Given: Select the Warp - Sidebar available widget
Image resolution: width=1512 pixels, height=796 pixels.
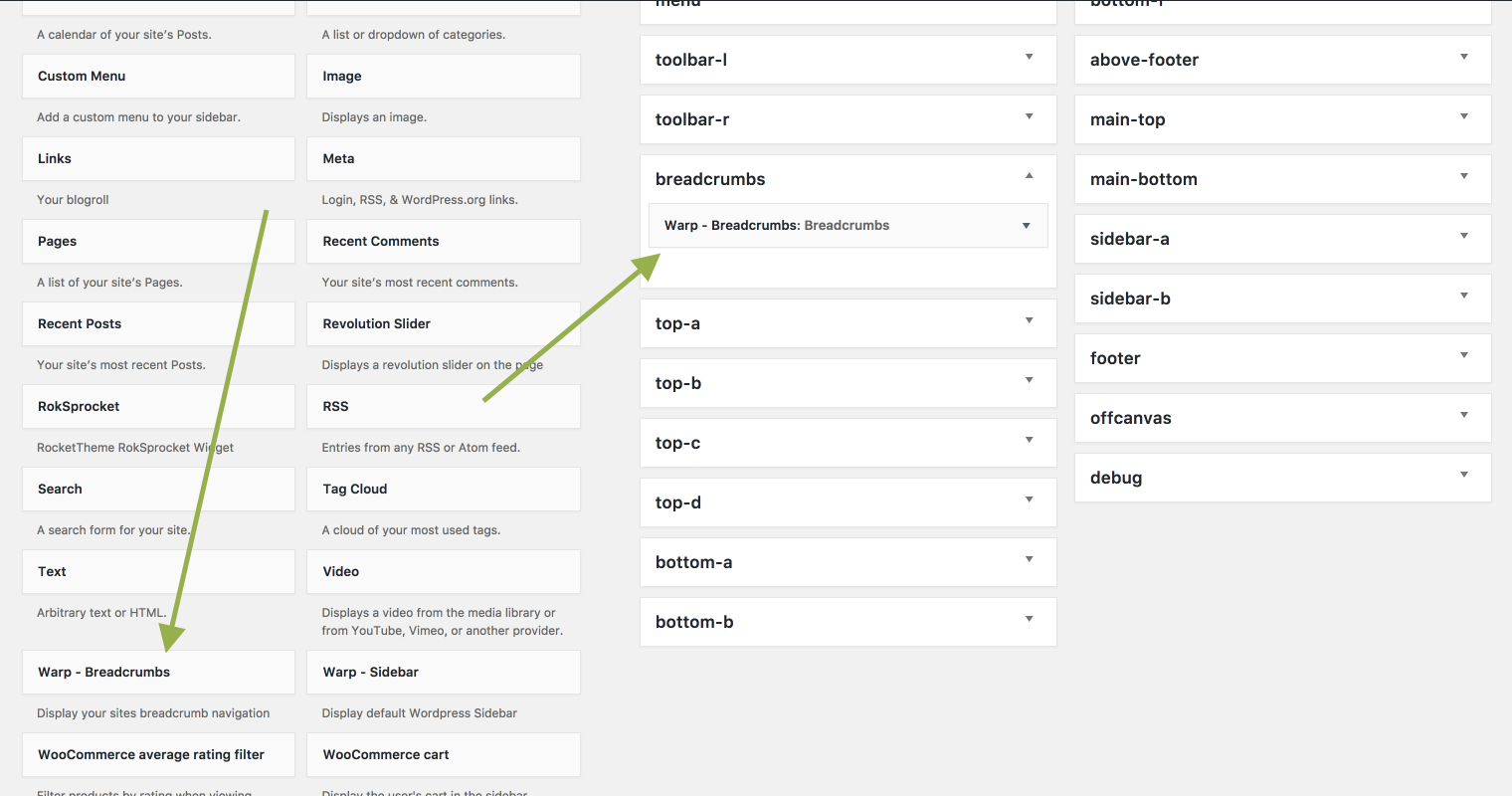Looking at the screenshot, I should click(x=444, y=672).
